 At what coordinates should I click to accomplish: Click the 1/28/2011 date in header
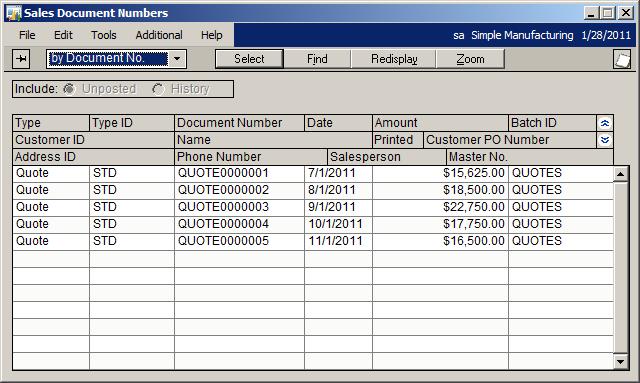(606, 35)
